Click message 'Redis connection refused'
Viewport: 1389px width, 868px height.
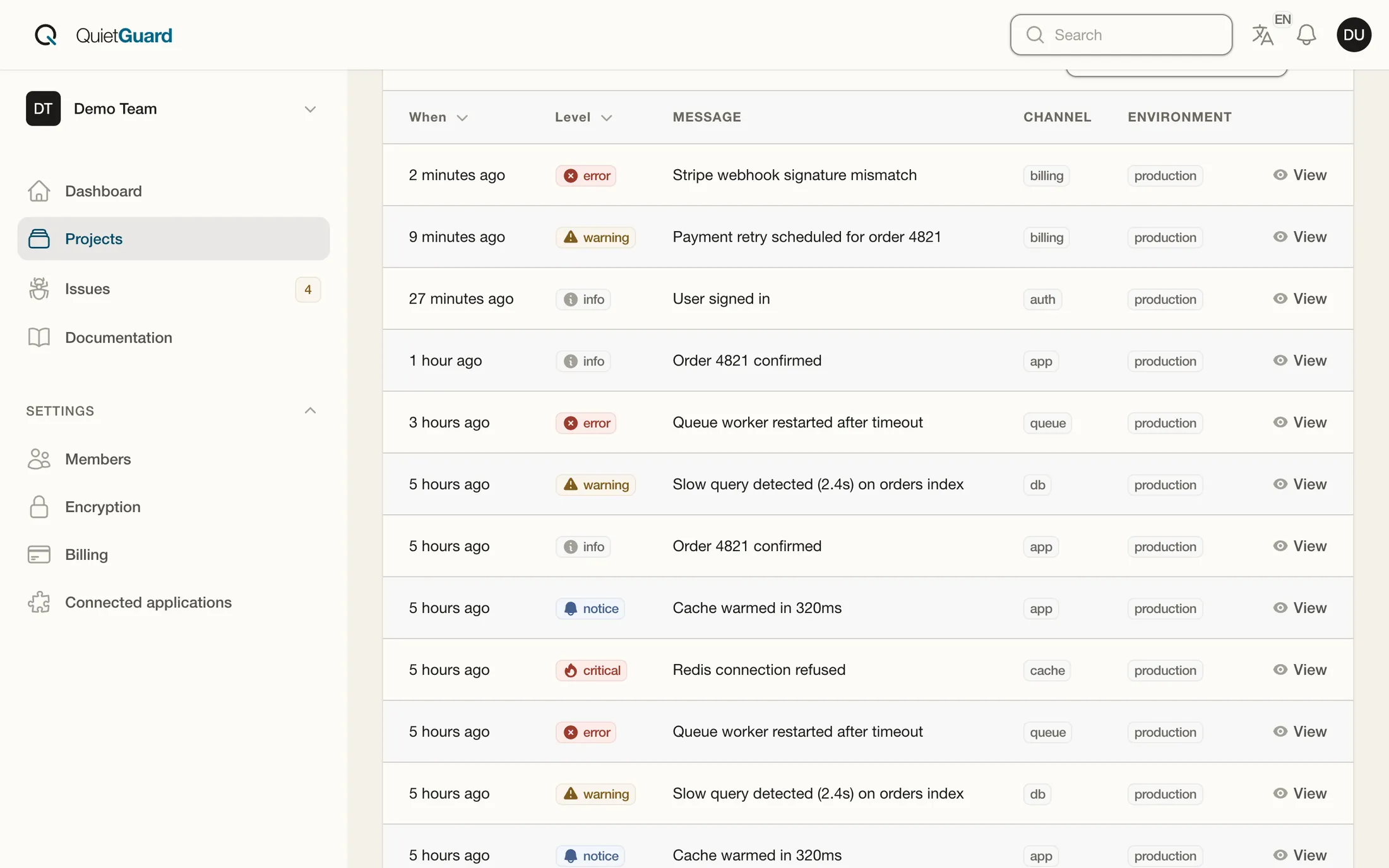tap(759, 670)
